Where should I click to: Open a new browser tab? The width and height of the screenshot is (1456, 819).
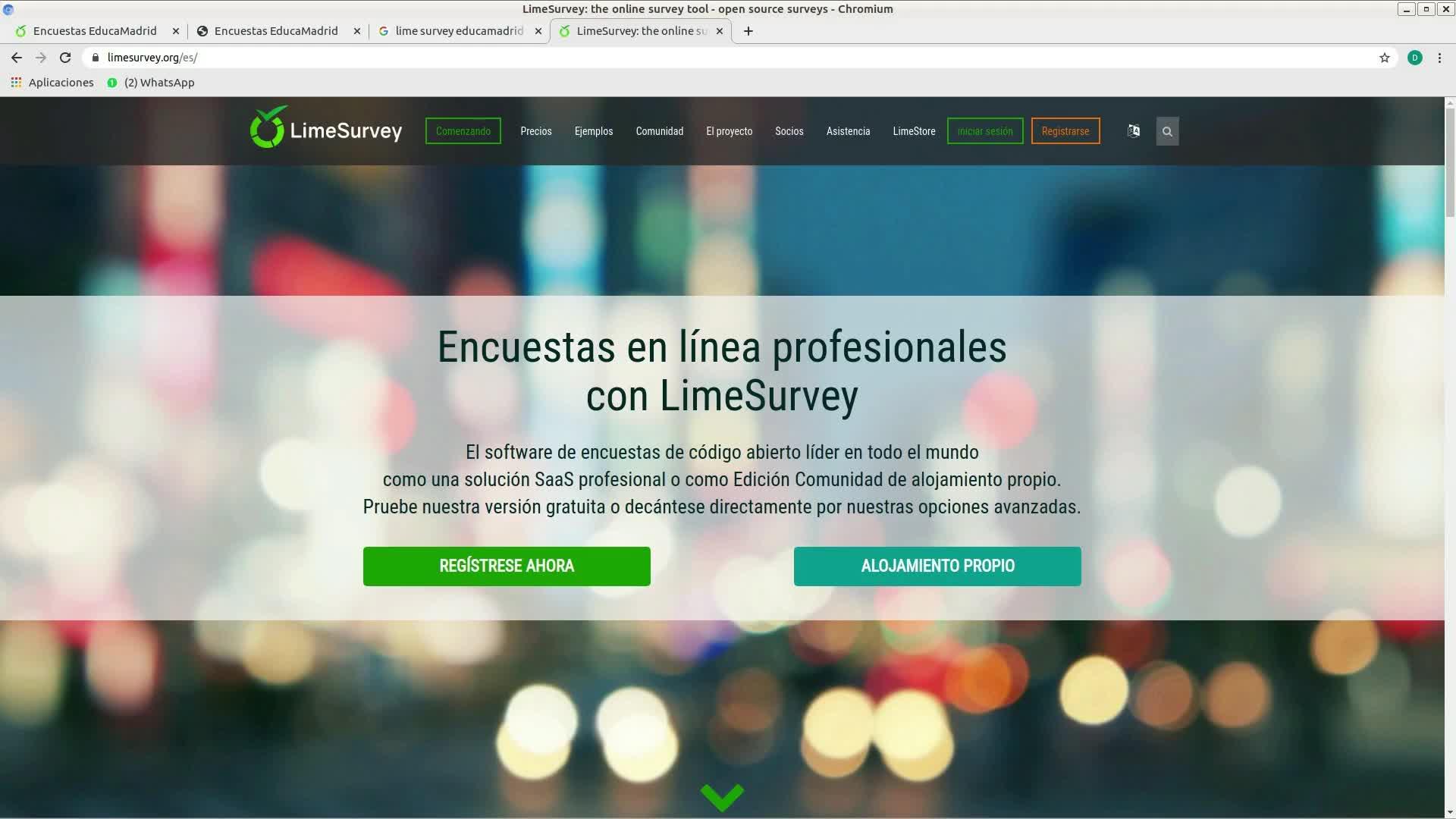[x=748, y=31]
